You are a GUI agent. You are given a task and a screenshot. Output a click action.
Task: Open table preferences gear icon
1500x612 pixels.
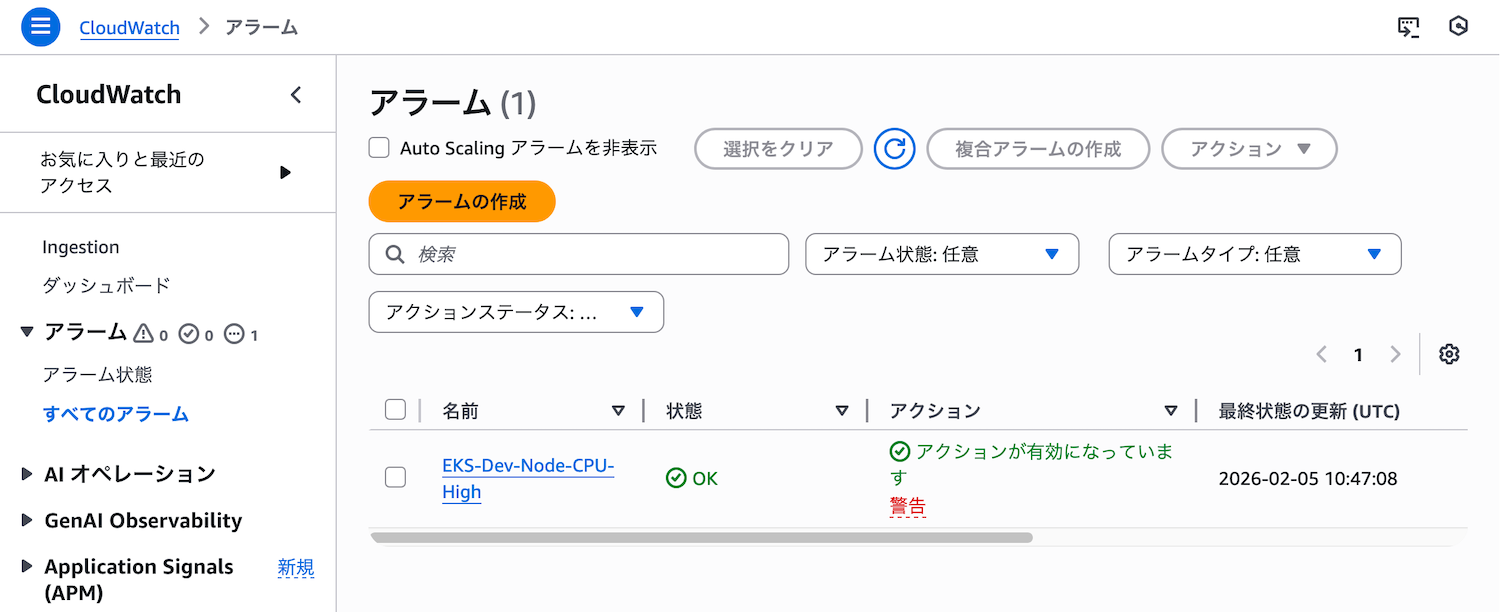pos(1449,354)
